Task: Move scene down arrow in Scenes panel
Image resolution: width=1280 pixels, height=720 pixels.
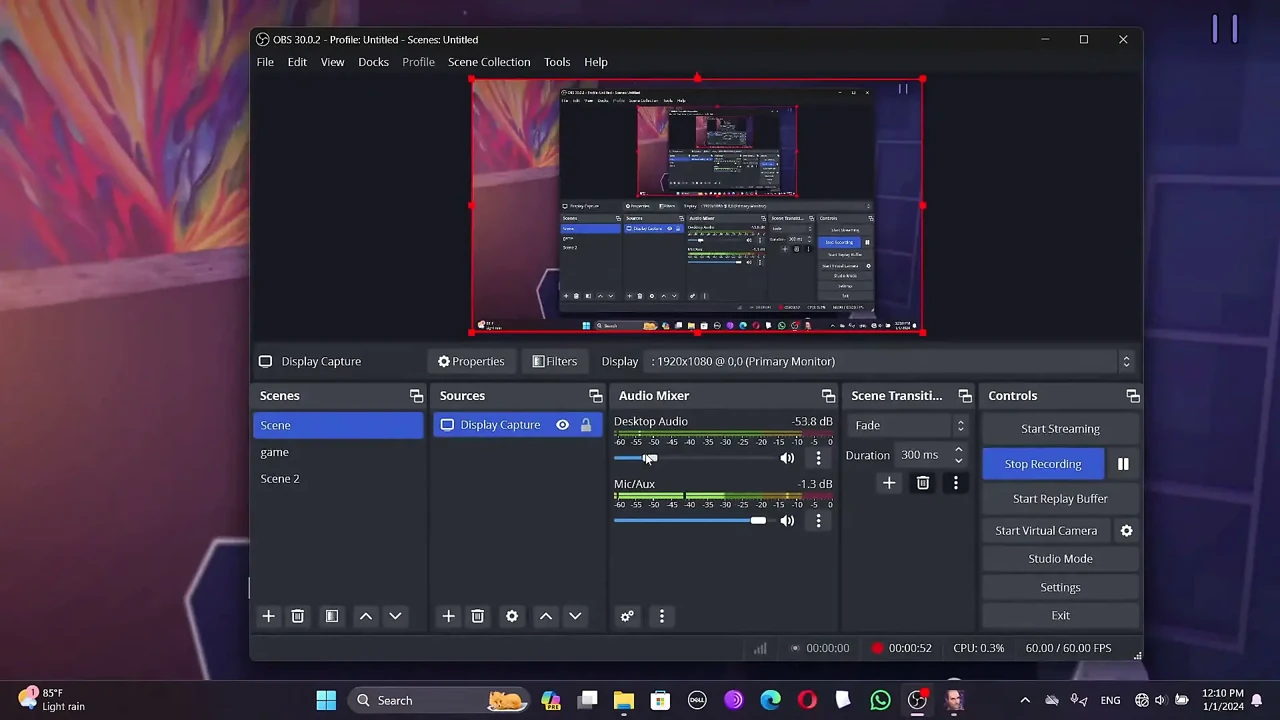Action: 395,616
